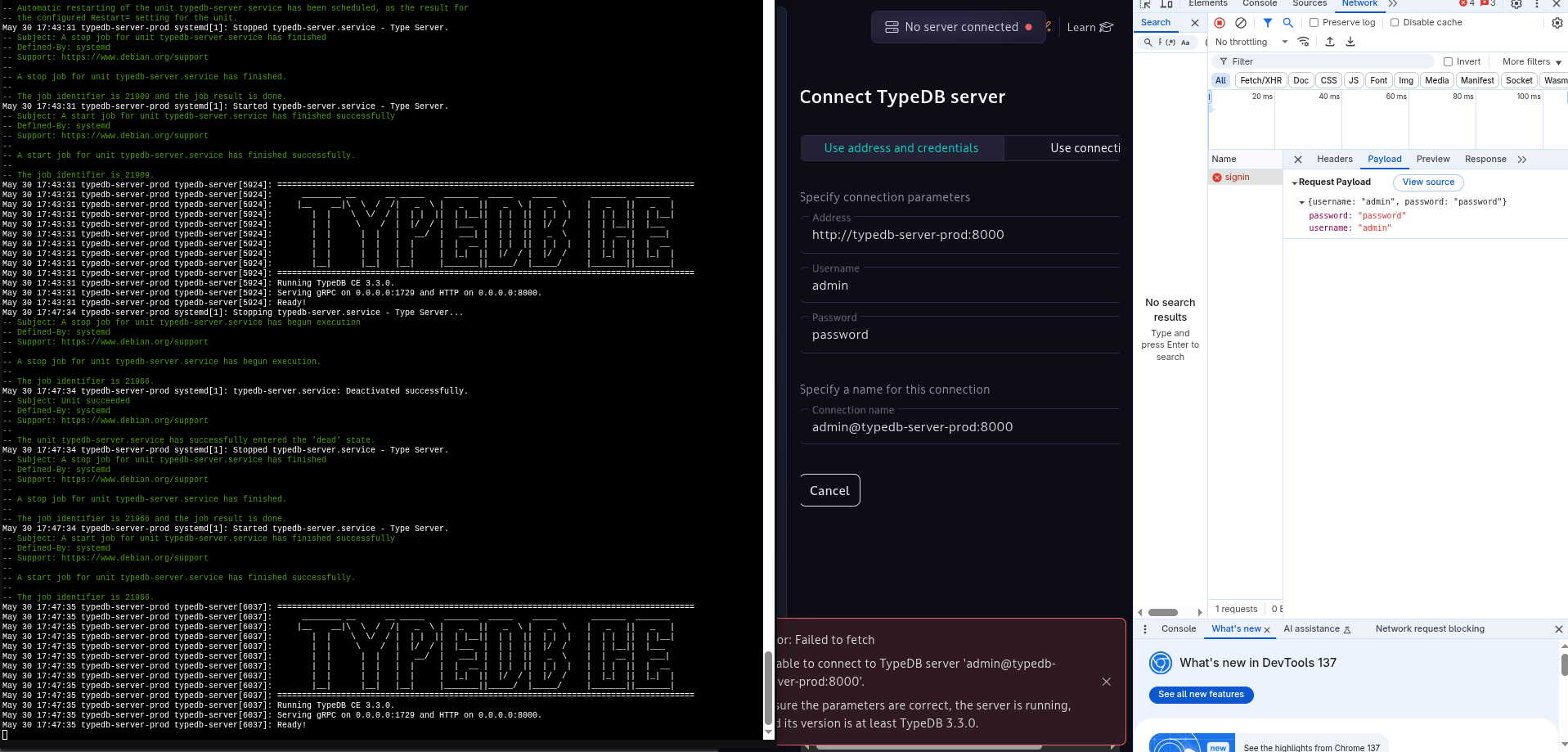1568x752 pixels.
Task: Open DevTools three-dot customize menu
Action: pos(1537,4)
